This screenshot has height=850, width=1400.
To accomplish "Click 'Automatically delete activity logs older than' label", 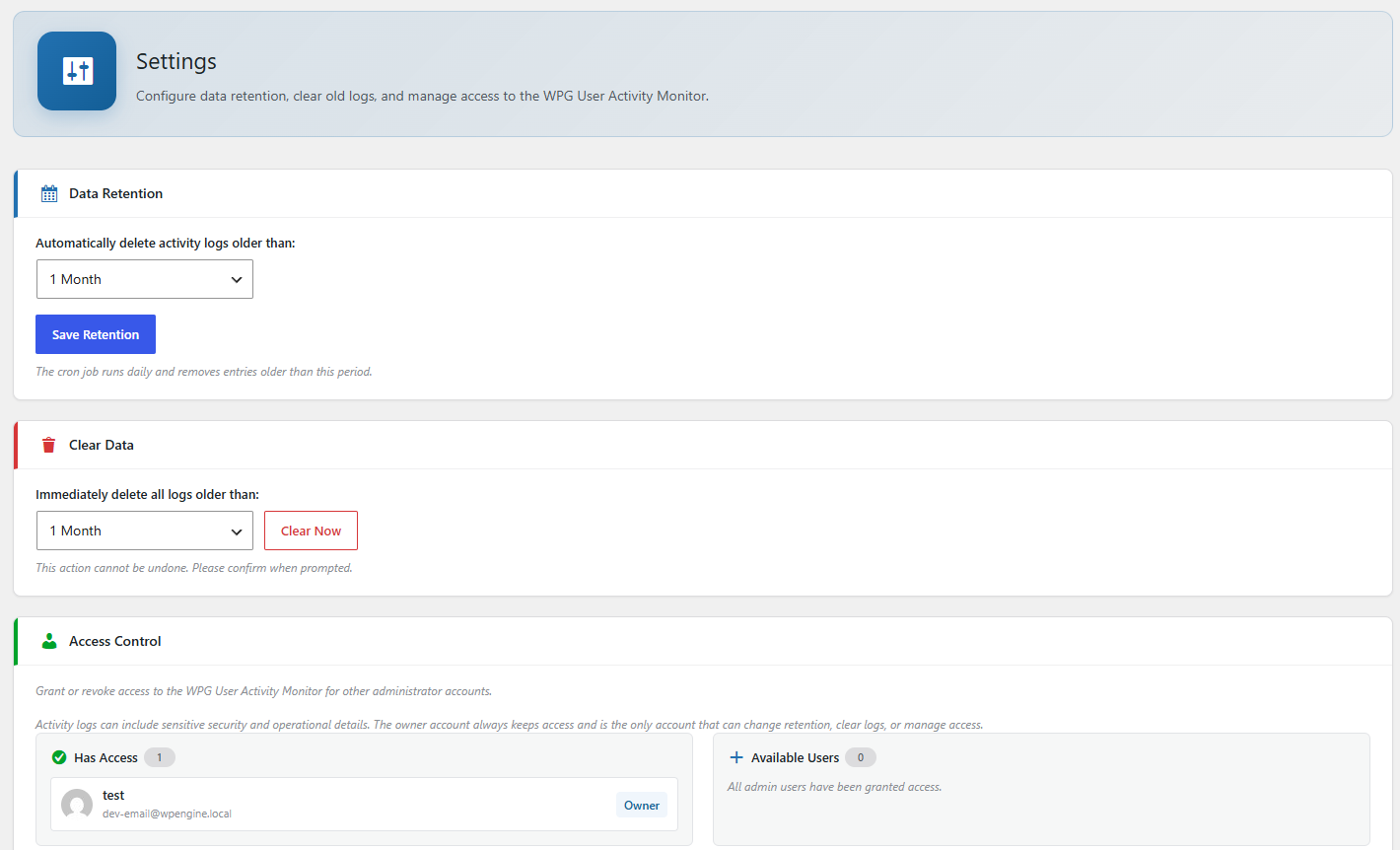I will pos(166,243).
